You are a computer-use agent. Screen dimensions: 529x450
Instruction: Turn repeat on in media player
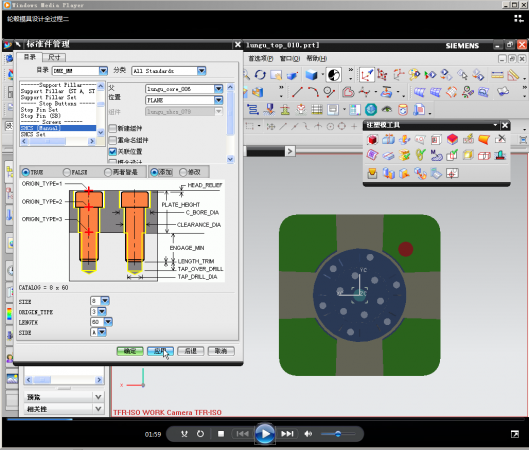click(x=200, y=434)
